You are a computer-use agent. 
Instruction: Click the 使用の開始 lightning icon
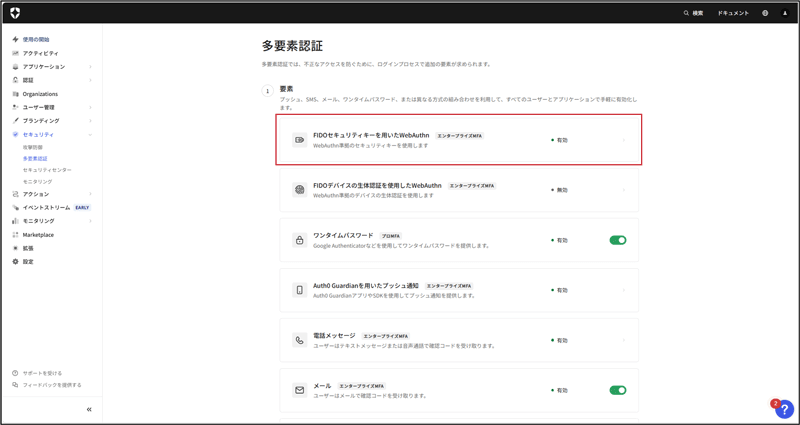(15, 39)
